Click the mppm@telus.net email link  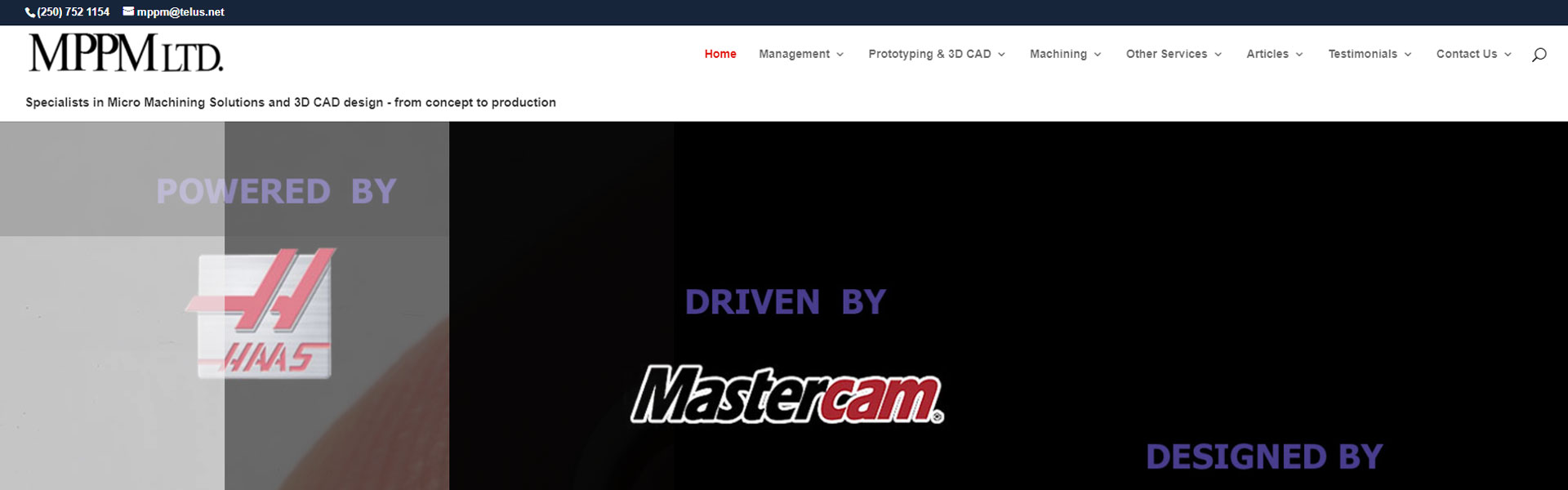pos(180,12)
